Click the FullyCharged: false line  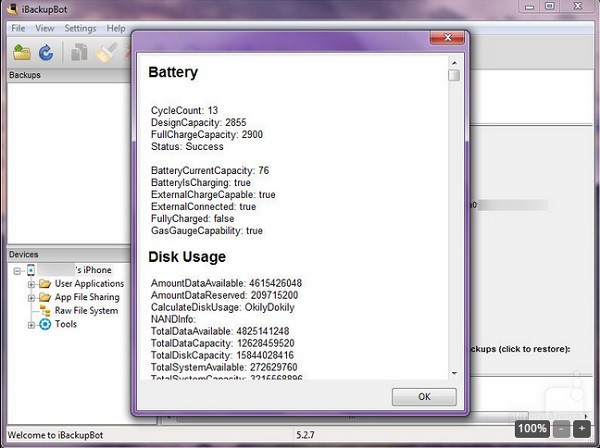click(192, 219)
